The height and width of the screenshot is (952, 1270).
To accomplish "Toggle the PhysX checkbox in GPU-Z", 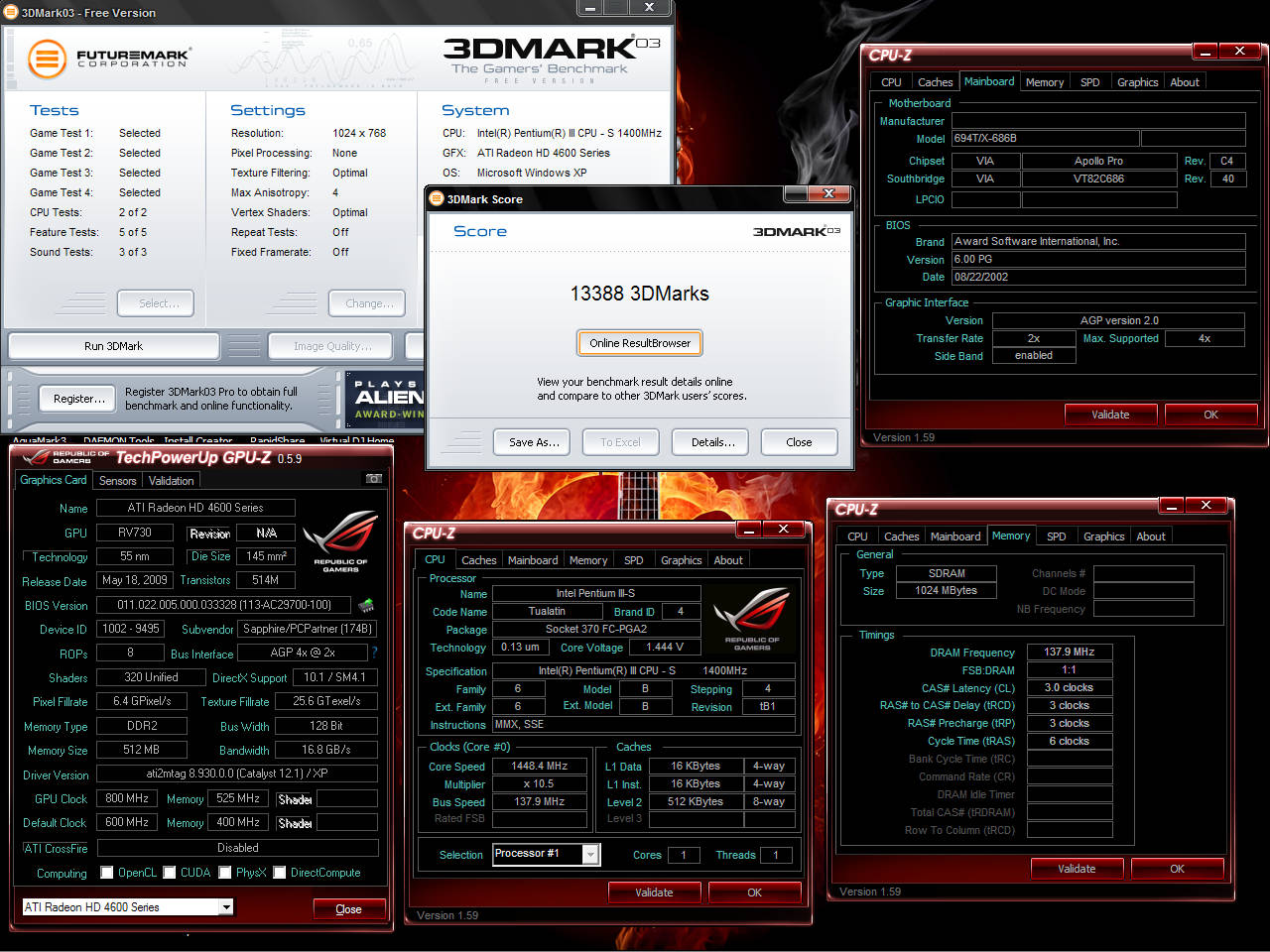I will pos(225,873).
